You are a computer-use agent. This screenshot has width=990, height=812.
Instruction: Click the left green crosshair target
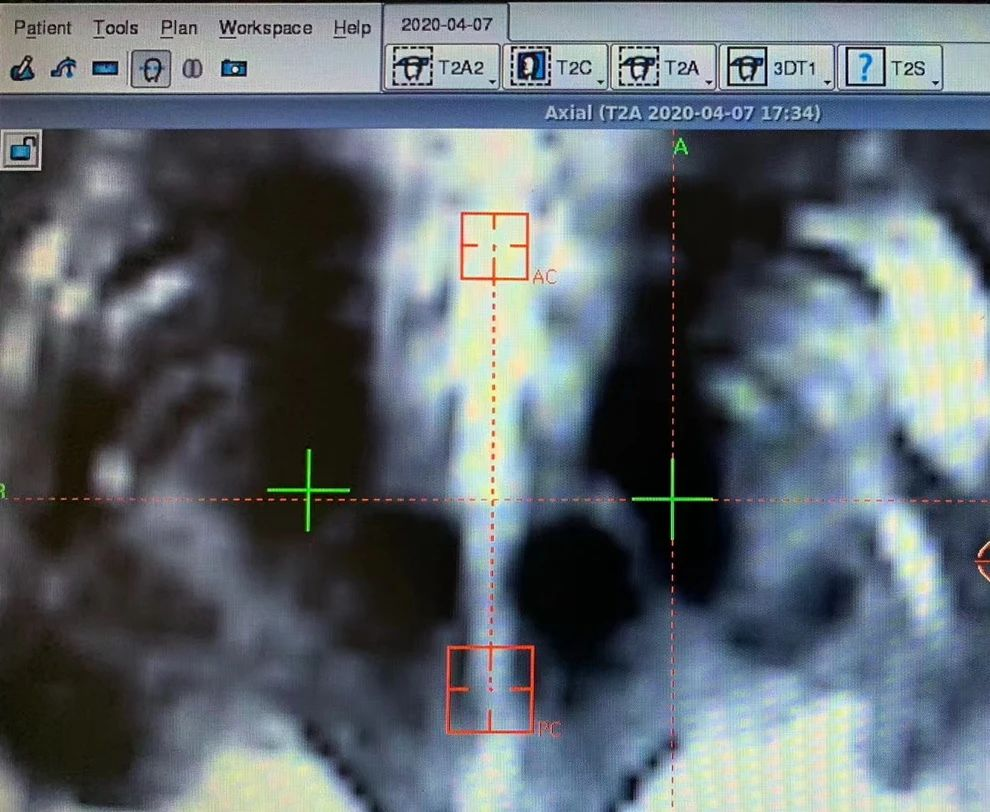(308, 490)
